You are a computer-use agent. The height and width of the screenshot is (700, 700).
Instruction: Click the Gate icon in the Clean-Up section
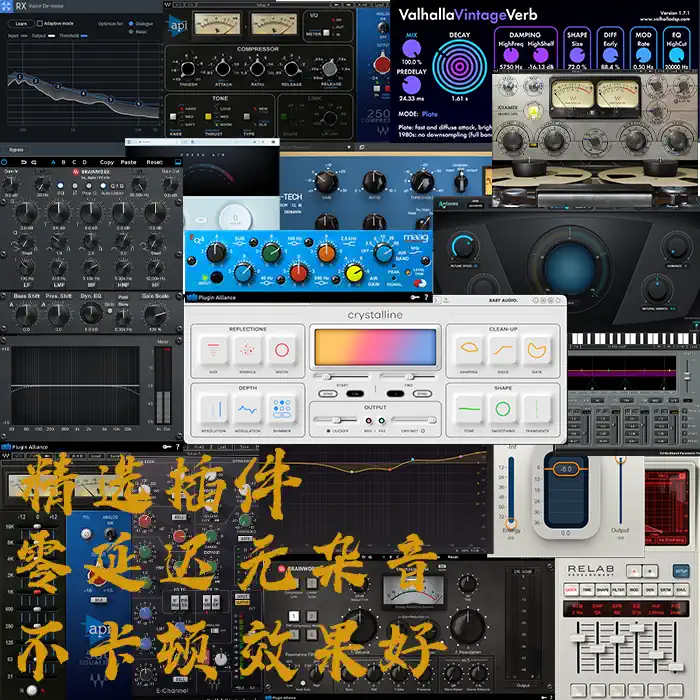click(537, 350)
